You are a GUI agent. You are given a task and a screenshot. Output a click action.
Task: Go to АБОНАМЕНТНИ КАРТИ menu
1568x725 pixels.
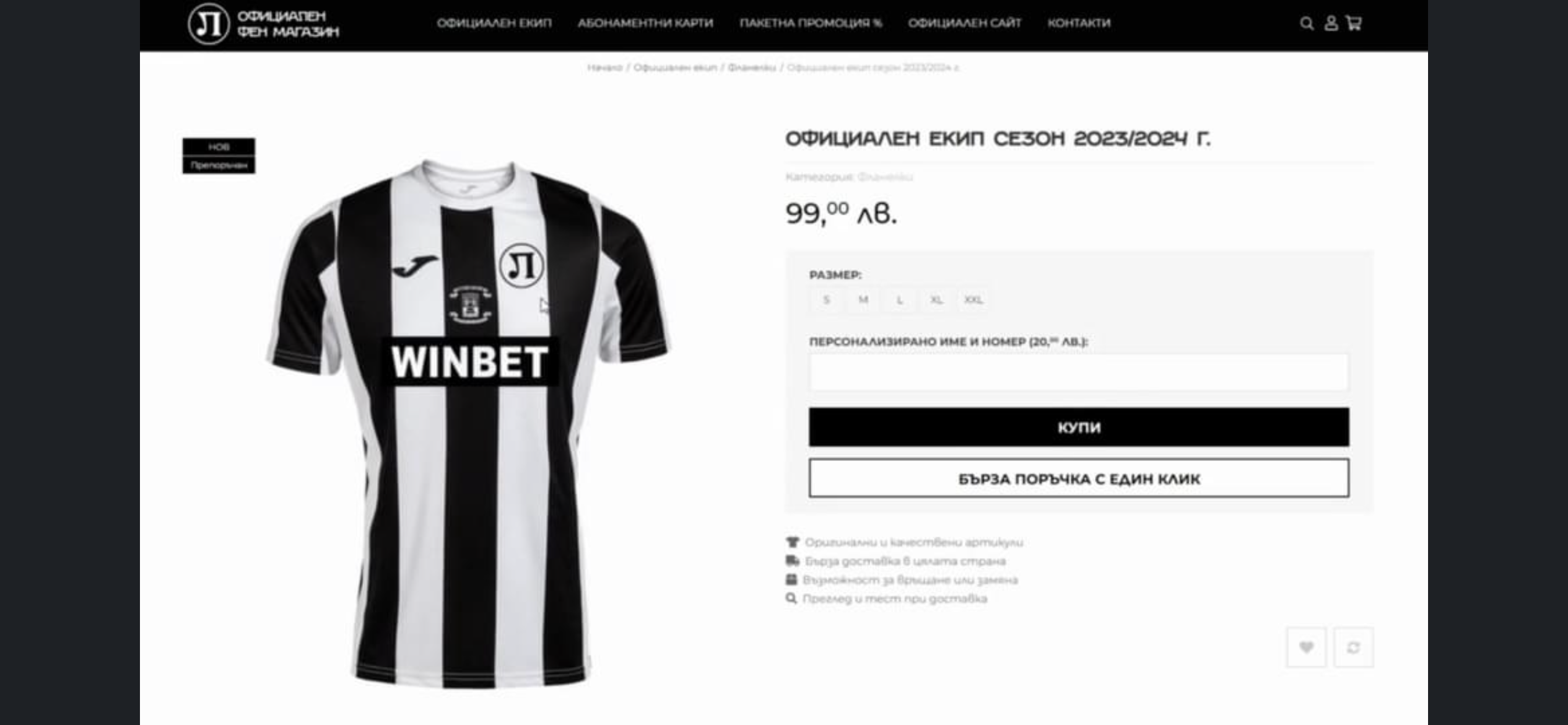[x=645, y=23]
